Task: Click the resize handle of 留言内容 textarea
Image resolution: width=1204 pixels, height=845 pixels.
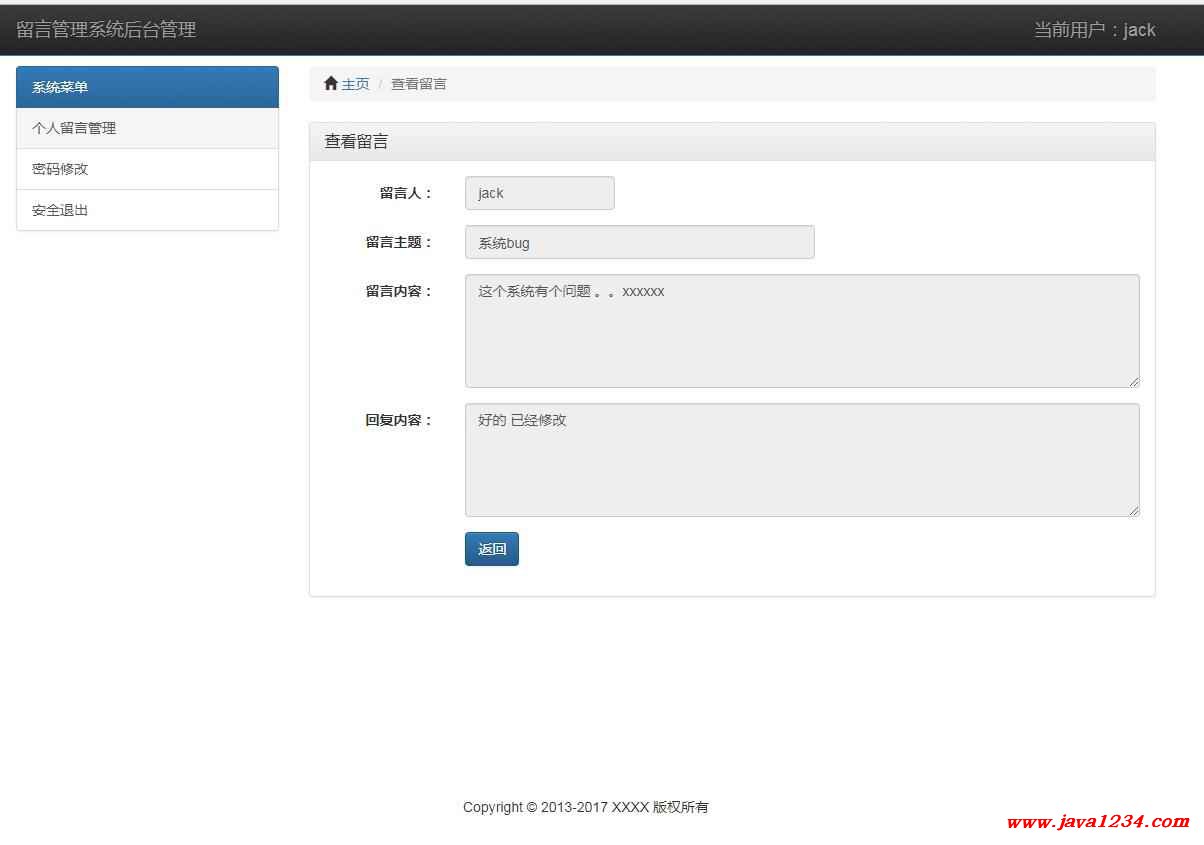Action: (1134, 382)
